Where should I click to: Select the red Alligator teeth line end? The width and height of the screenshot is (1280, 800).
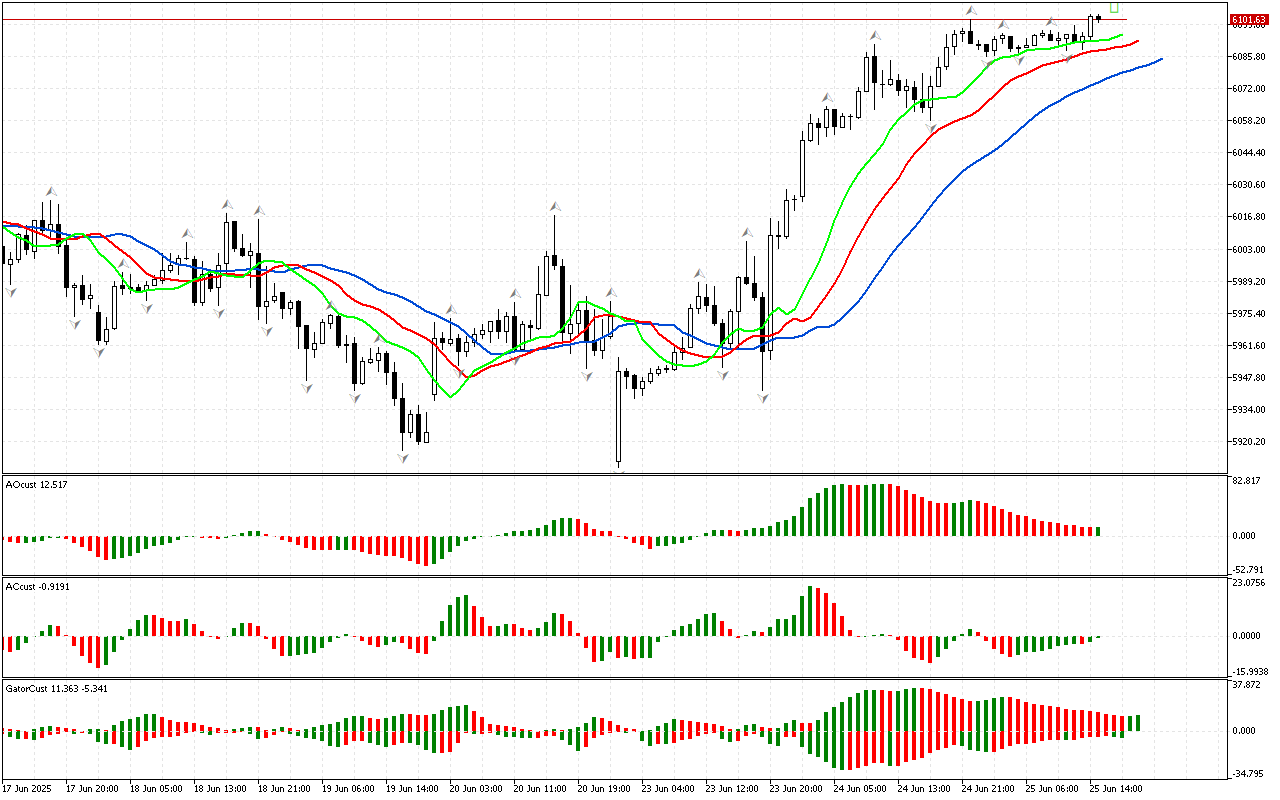tap(1137, 41)
